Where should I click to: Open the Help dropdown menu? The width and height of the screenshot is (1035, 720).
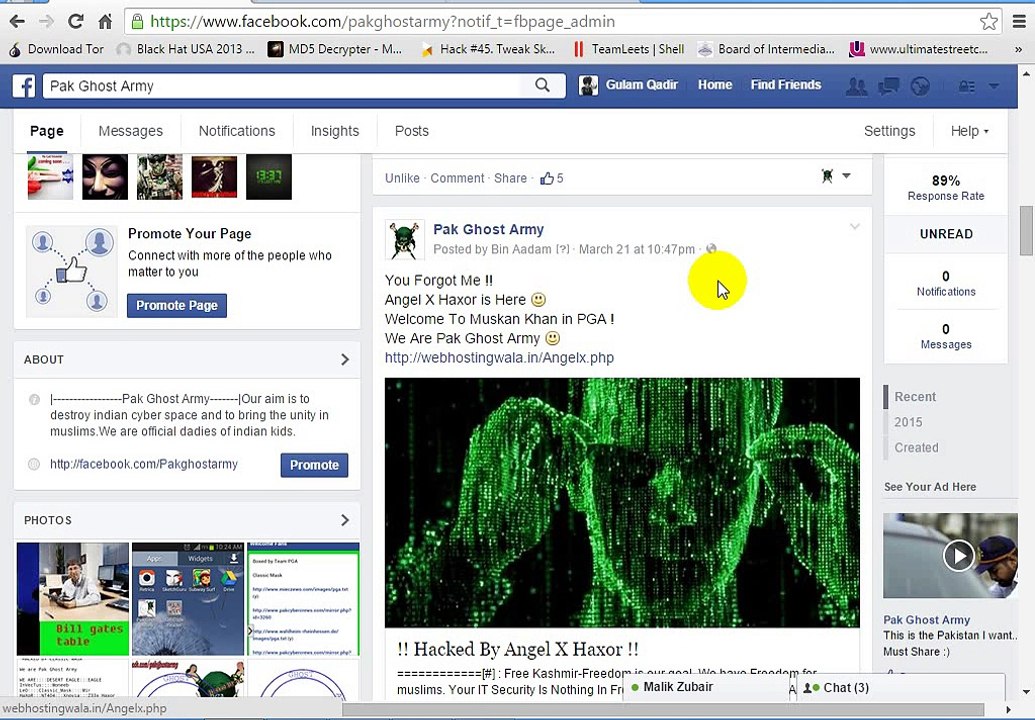pyautogui.click(x=969, y=131)
